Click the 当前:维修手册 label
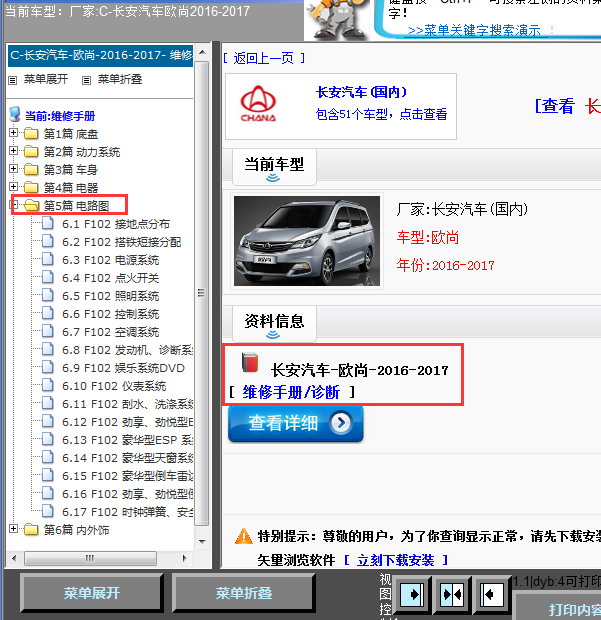601x620 pixels. [60, 116]
